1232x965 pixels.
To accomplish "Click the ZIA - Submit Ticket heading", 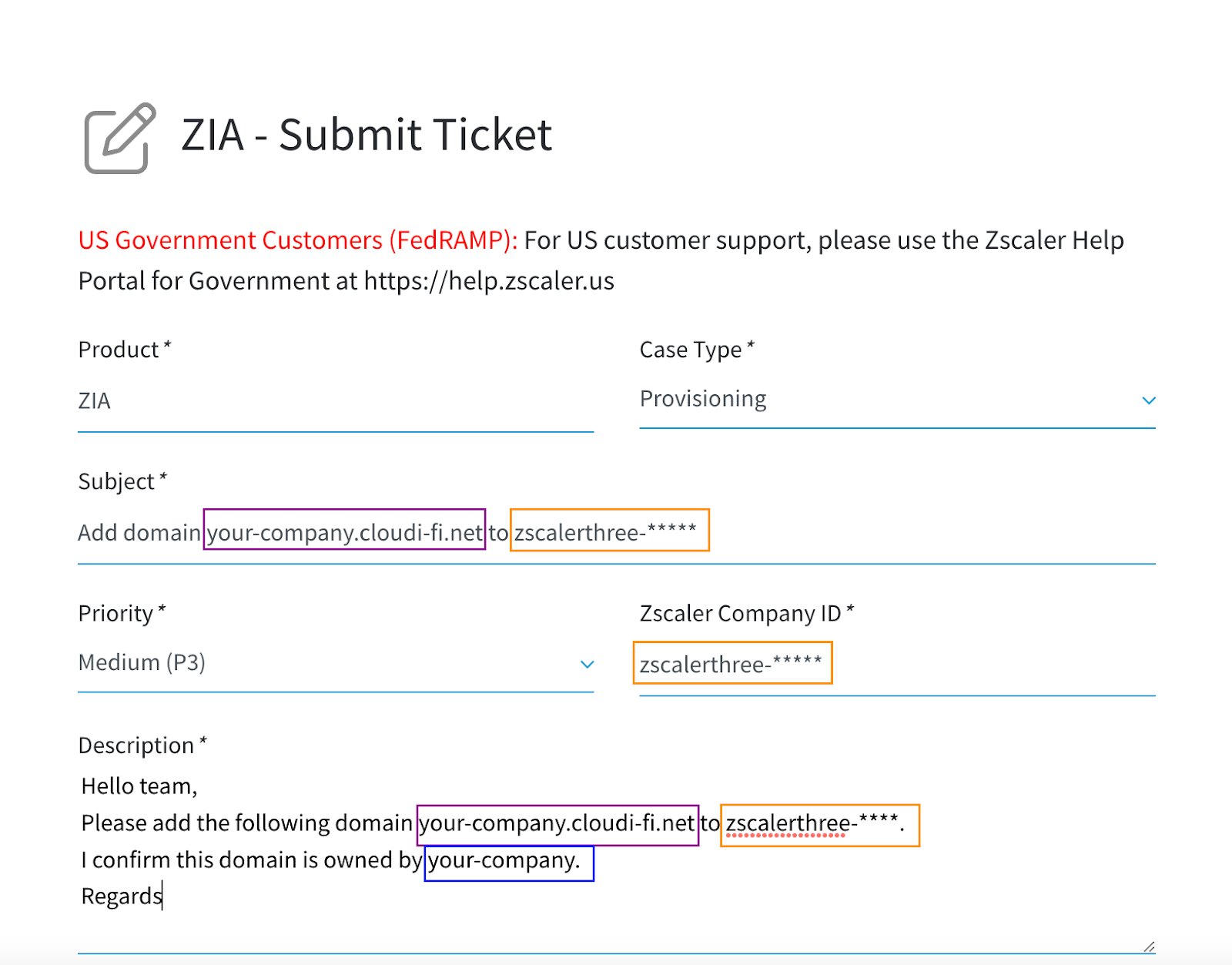I will coord(367,135).
